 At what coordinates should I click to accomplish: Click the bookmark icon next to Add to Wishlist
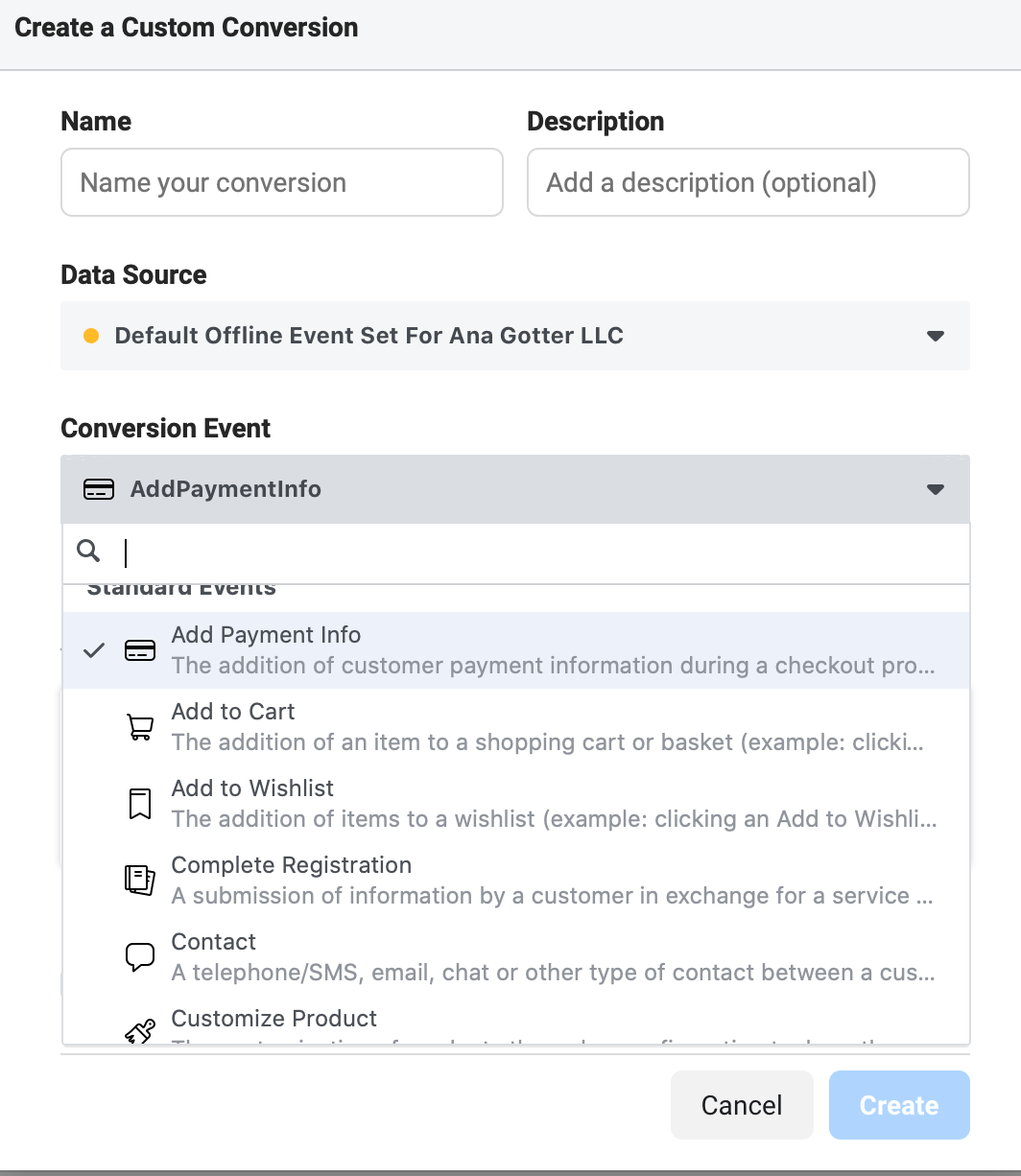click(x=140, y=803)
